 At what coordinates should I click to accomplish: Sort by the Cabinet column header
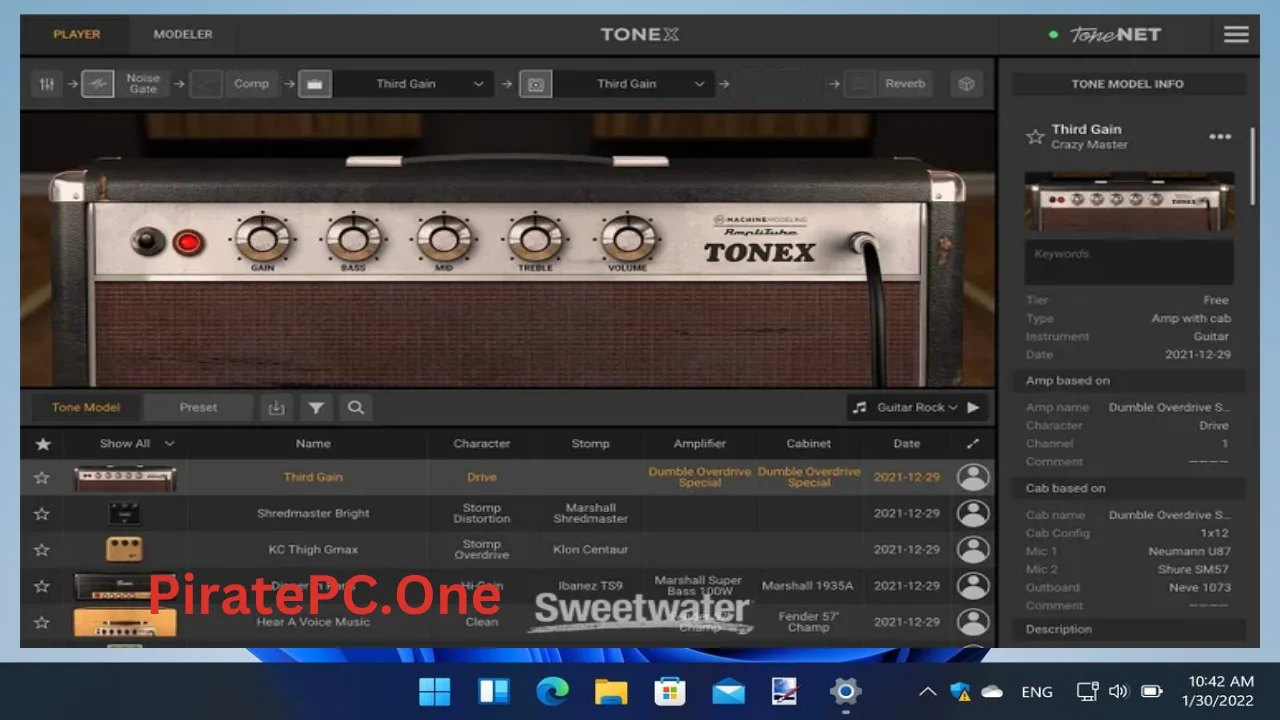pos(808,444)
